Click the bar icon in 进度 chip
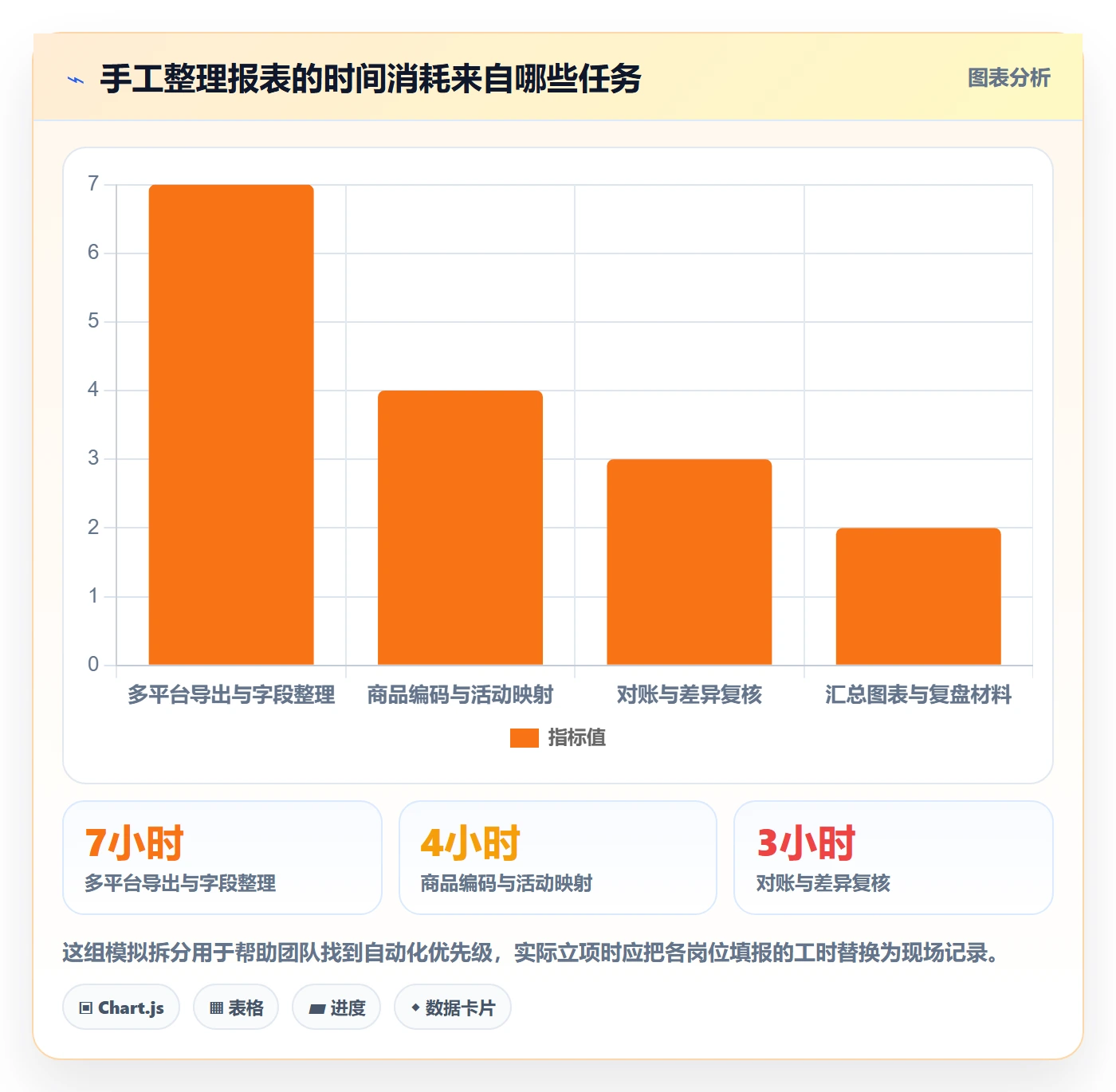The image size is (1116, 1092). coord(316,1009)
